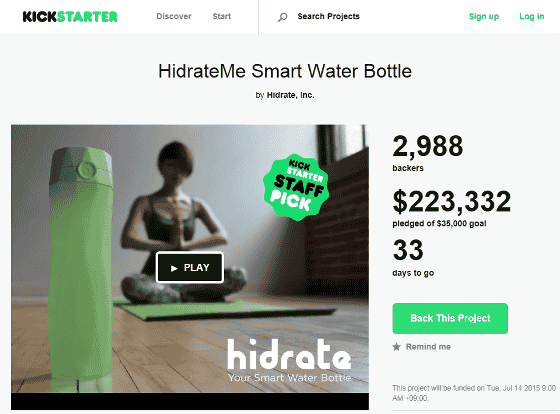Click the project video thumbnail
The image size is (560, 414).
coord(190,259)
